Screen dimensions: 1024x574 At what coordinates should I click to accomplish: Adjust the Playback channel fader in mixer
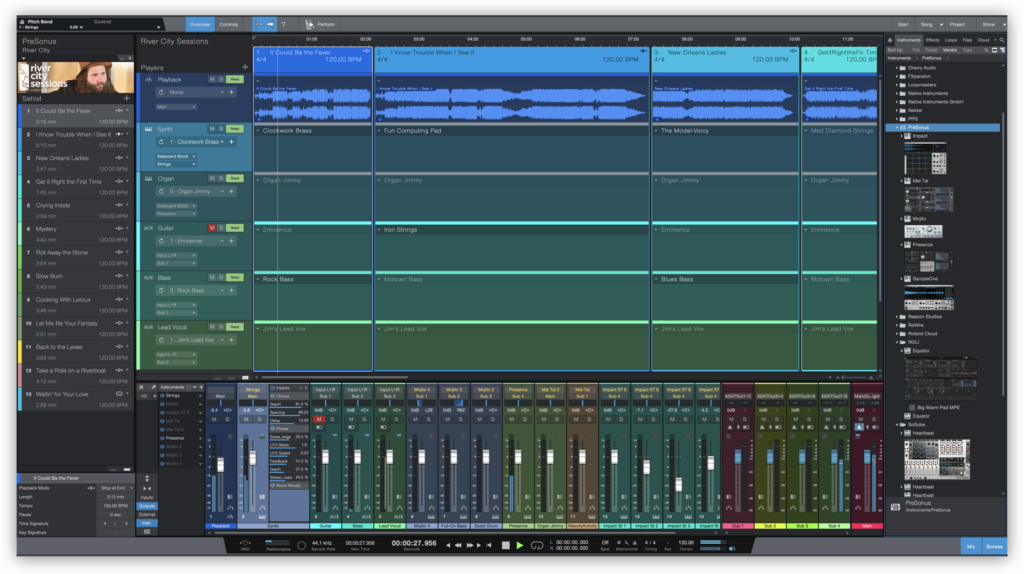(221, 464)
